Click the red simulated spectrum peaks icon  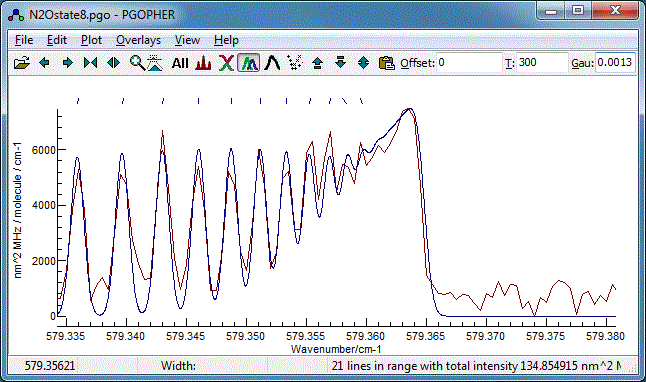pos(203,63)
